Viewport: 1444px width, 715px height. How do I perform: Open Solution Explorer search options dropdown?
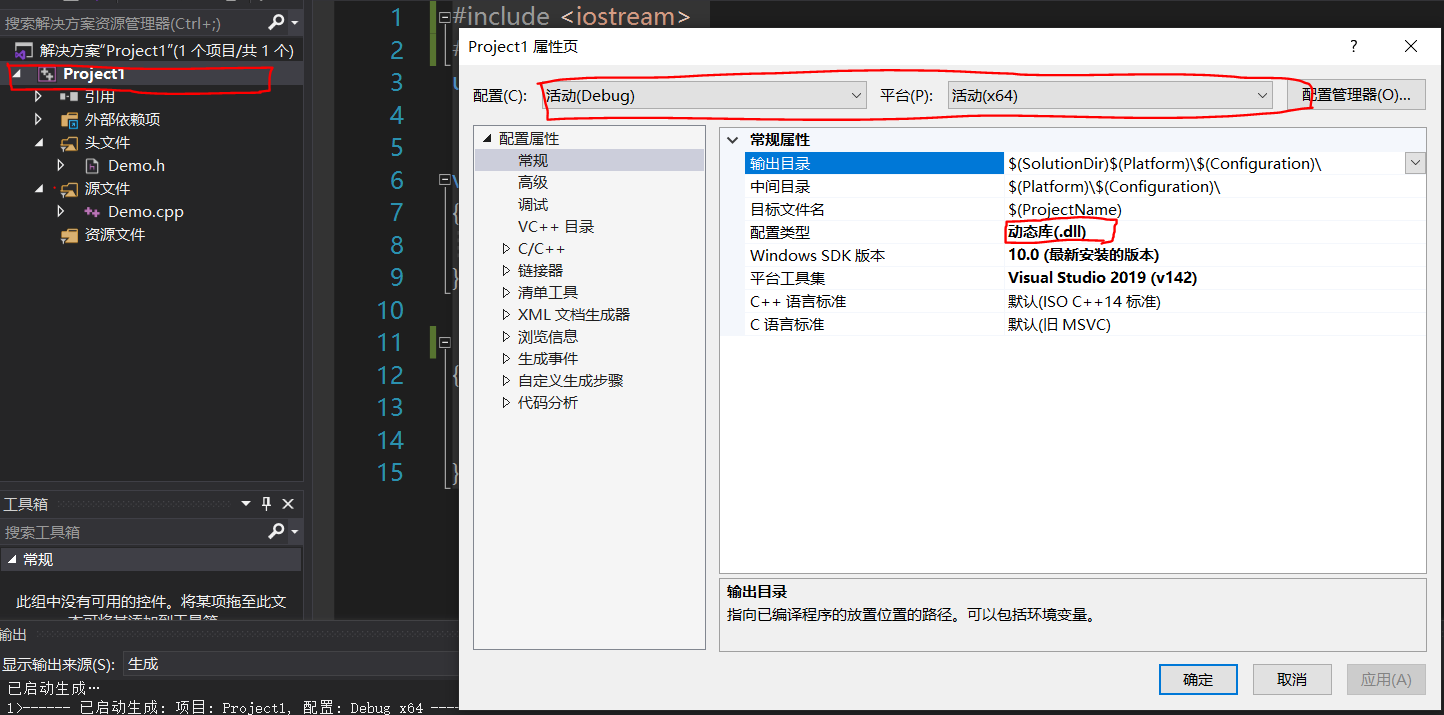(295, 22)
